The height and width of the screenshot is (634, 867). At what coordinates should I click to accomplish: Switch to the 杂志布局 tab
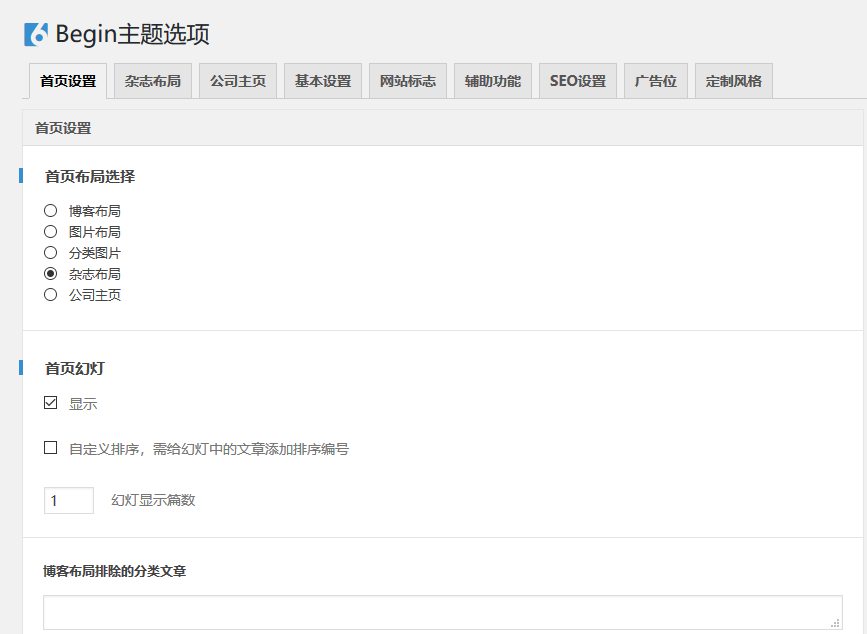[152, 81]
